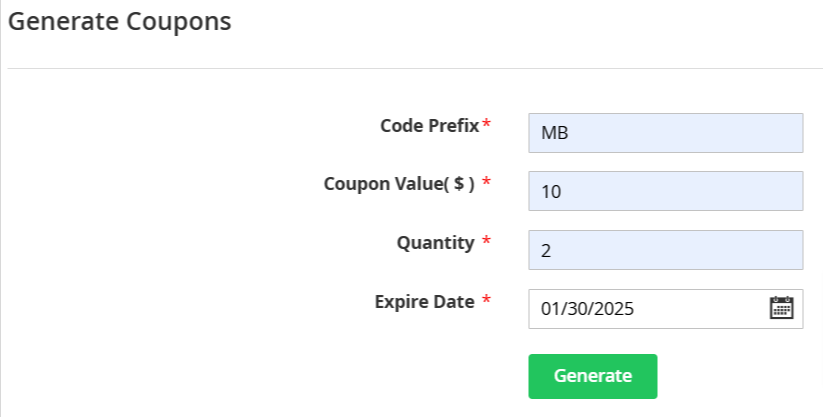Click the Generate Coupons heading
Screen dimensions: 823x417
(120, 22)
